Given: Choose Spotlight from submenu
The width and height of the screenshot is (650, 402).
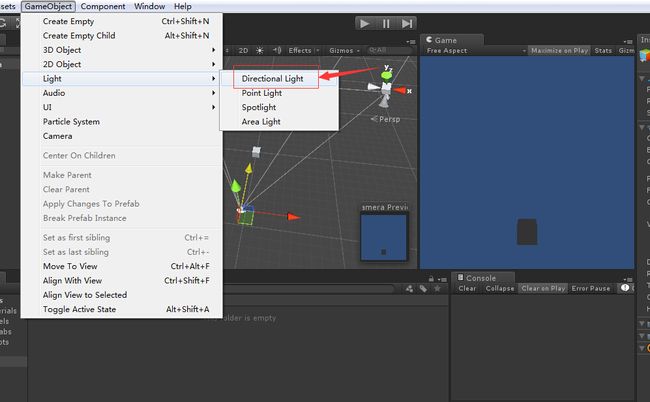Looking at the screenshot, I should click(x=279, y=107).
